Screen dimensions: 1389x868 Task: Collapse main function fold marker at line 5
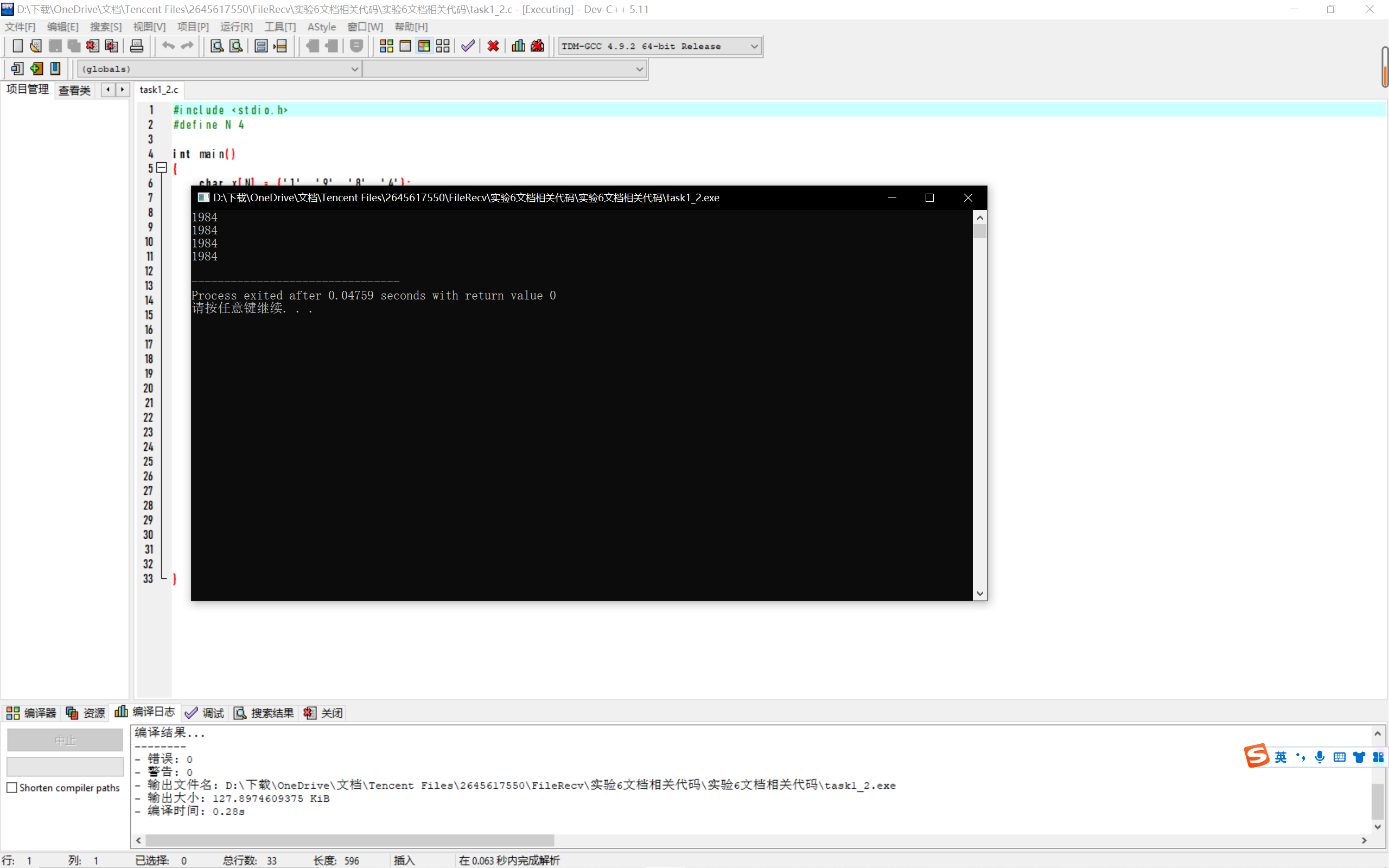coord(162,168)
